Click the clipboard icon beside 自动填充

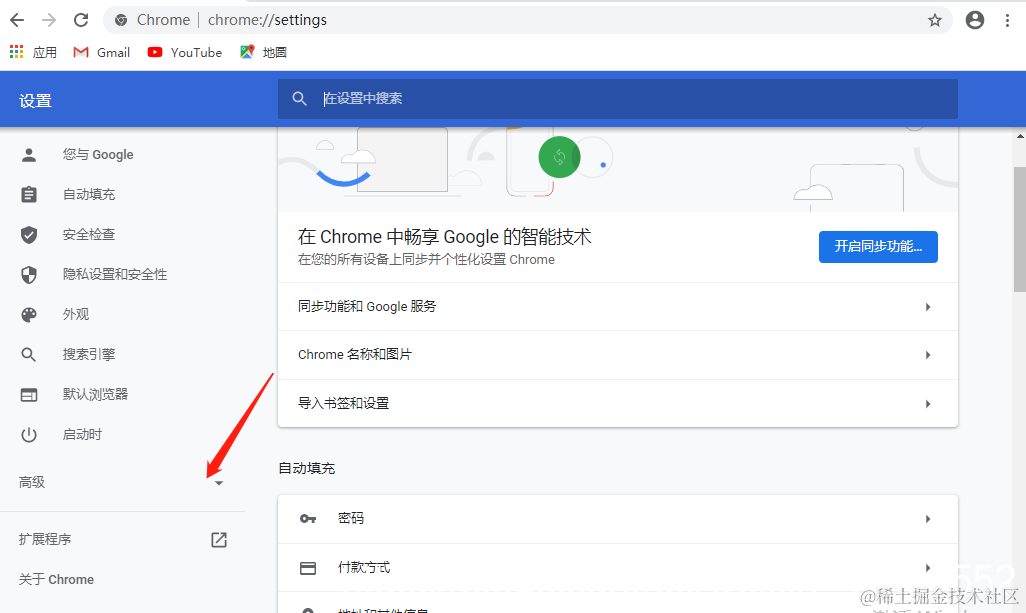(29, 194)
